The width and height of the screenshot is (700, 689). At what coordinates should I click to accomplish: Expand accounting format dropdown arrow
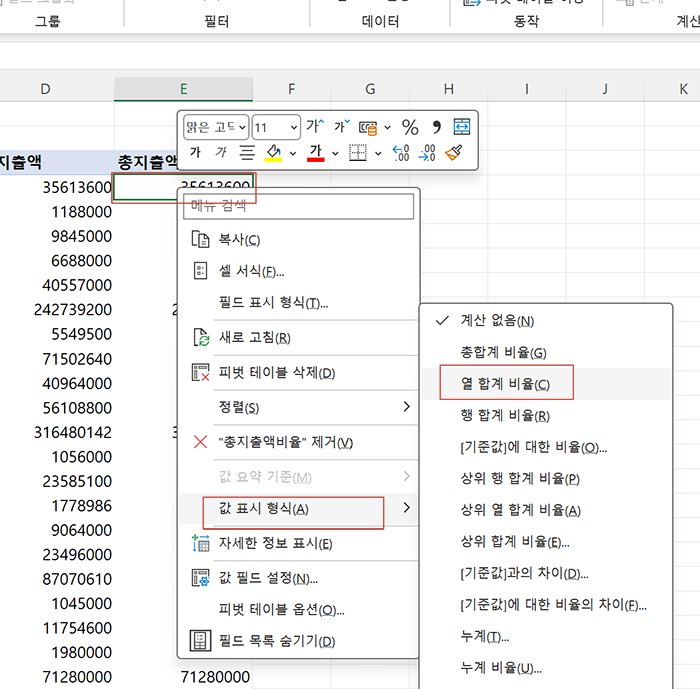[x=388, y=128]
